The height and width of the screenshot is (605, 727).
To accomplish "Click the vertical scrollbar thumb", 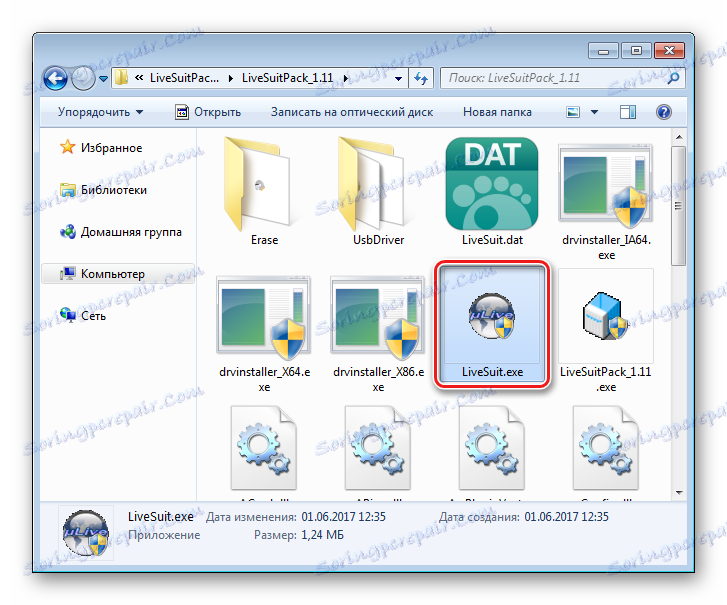I will click(x=679, y=206).
